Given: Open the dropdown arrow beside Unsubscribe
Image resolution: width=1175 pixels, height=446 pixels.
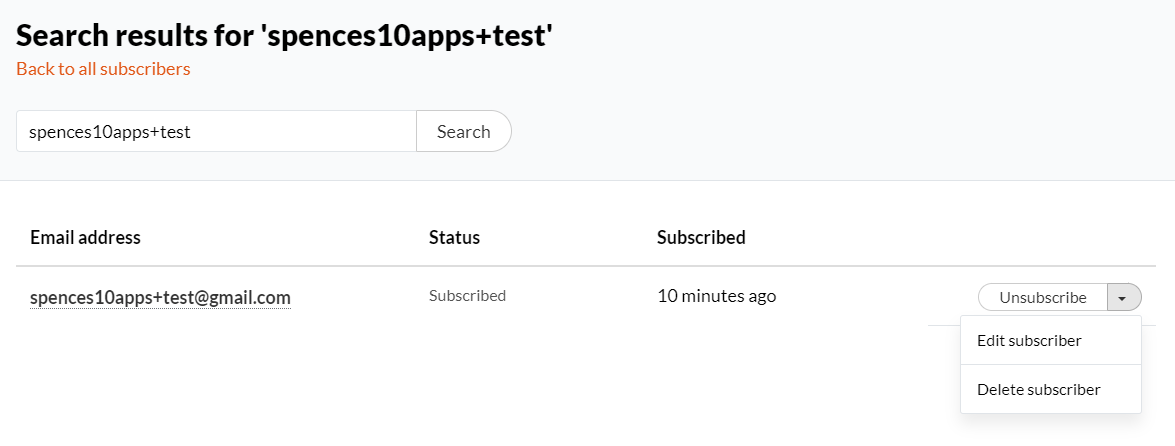Looking at the screenshot, I should (x=1124, y=298).
